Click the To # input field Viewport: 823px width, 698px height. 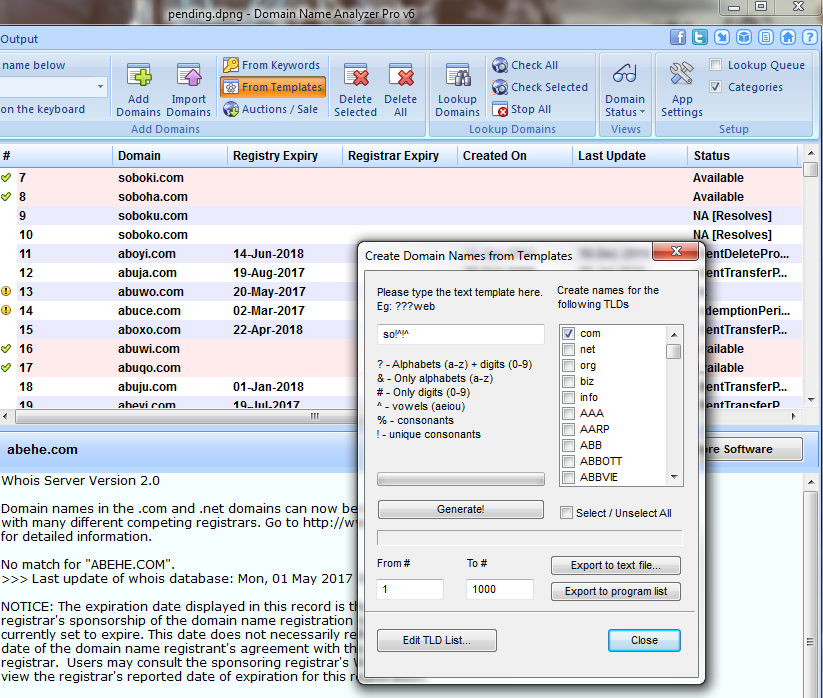click(500, 589)
